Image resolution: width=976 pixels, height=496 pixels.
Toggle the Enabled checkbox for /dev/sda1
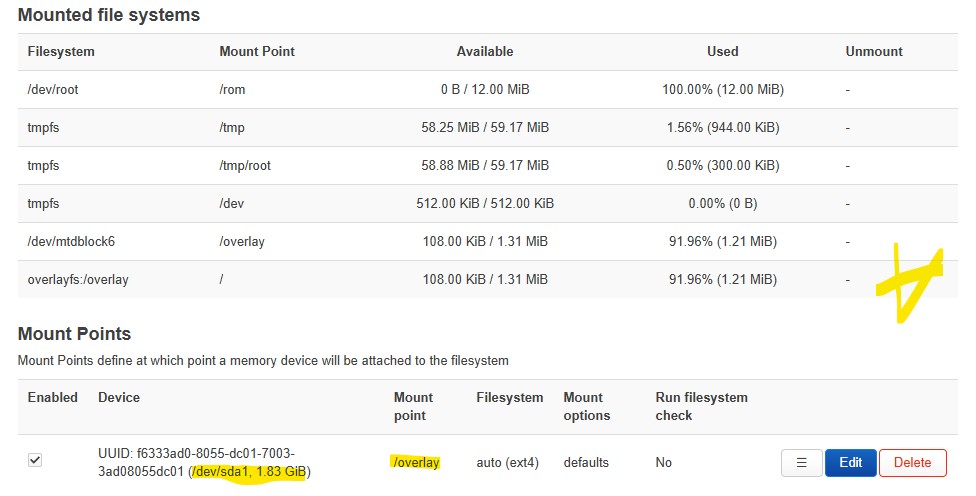click(35, 460)
